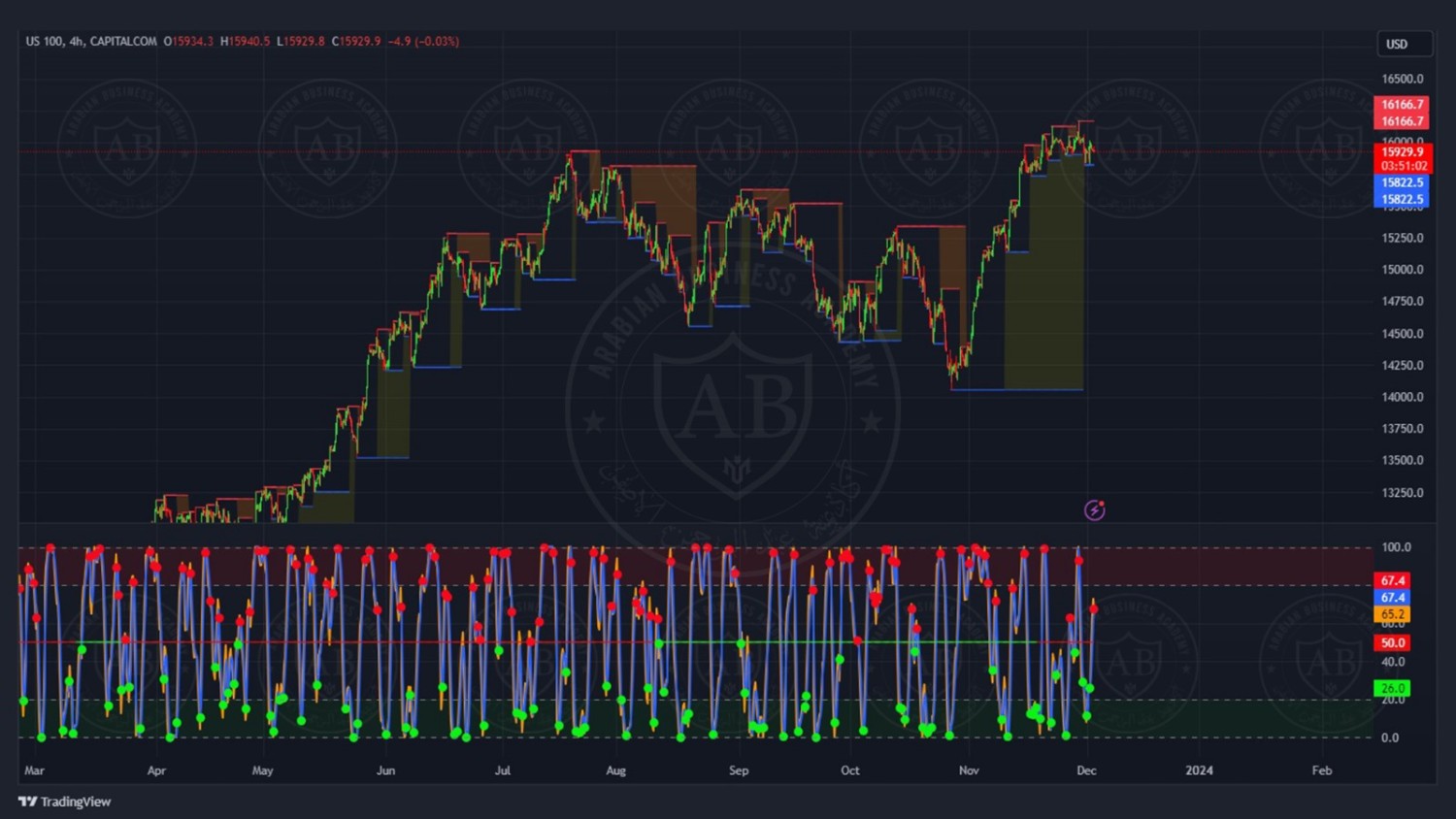Screen dimensions: 1456x819
Task: Click the red 15929.9 current price label
Action: (x=1403, y=152)
